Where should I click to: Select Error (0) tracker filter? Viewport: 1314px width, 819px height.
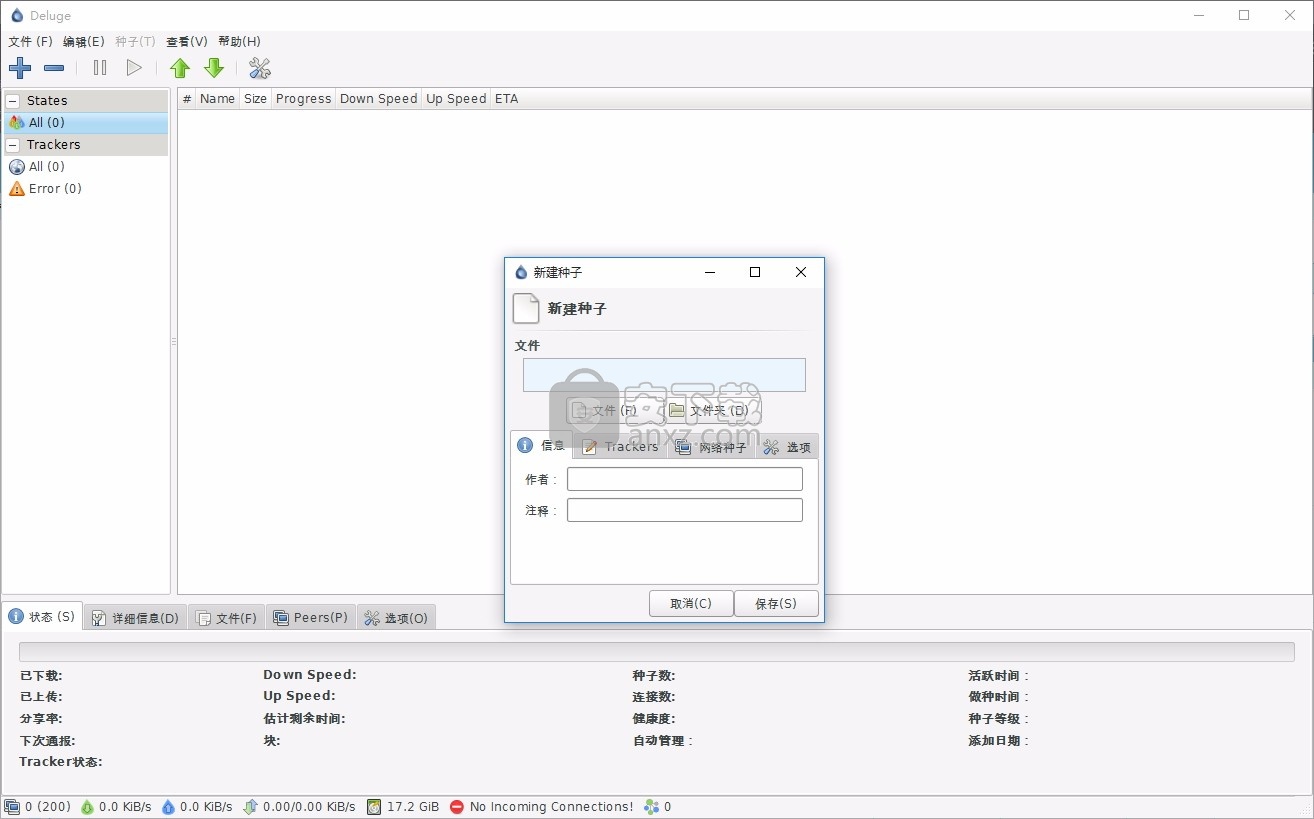86,189
